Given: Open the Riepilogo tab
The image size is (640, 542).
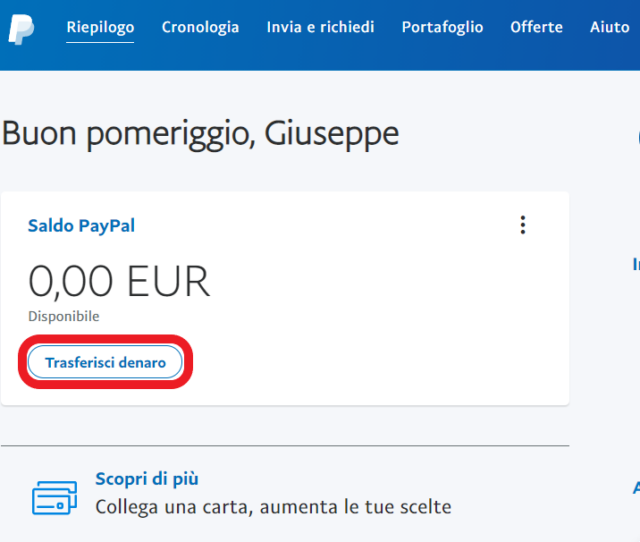Looking at the screenshot, I should [x=100, y=27].
